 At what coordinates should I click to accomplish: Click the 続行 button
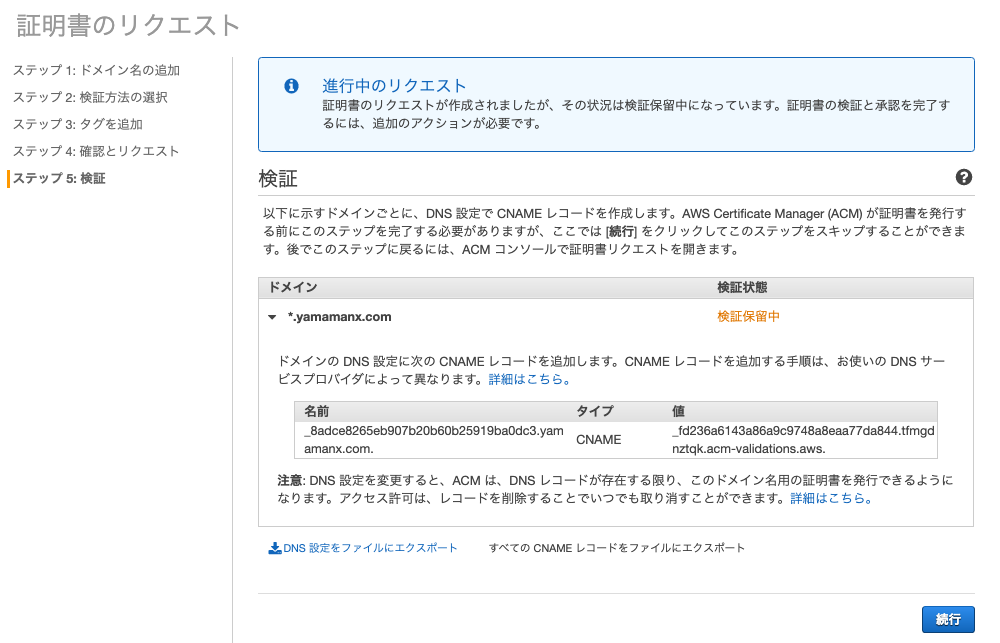click(x=948, y=619)
